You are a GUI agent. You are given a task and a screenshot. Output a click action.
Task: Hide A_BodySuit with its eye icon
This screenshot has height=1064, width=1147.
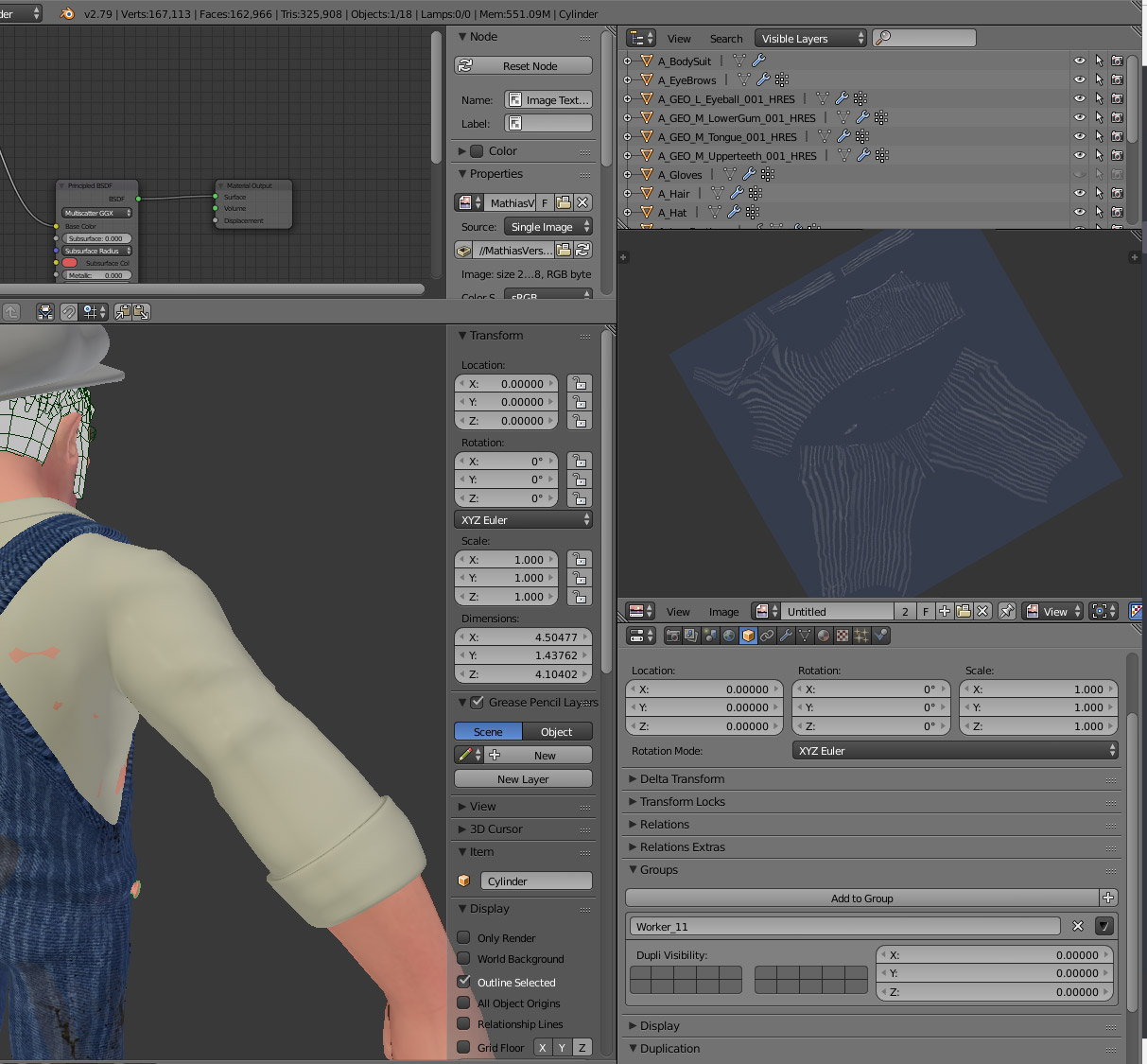[1079, 61]
